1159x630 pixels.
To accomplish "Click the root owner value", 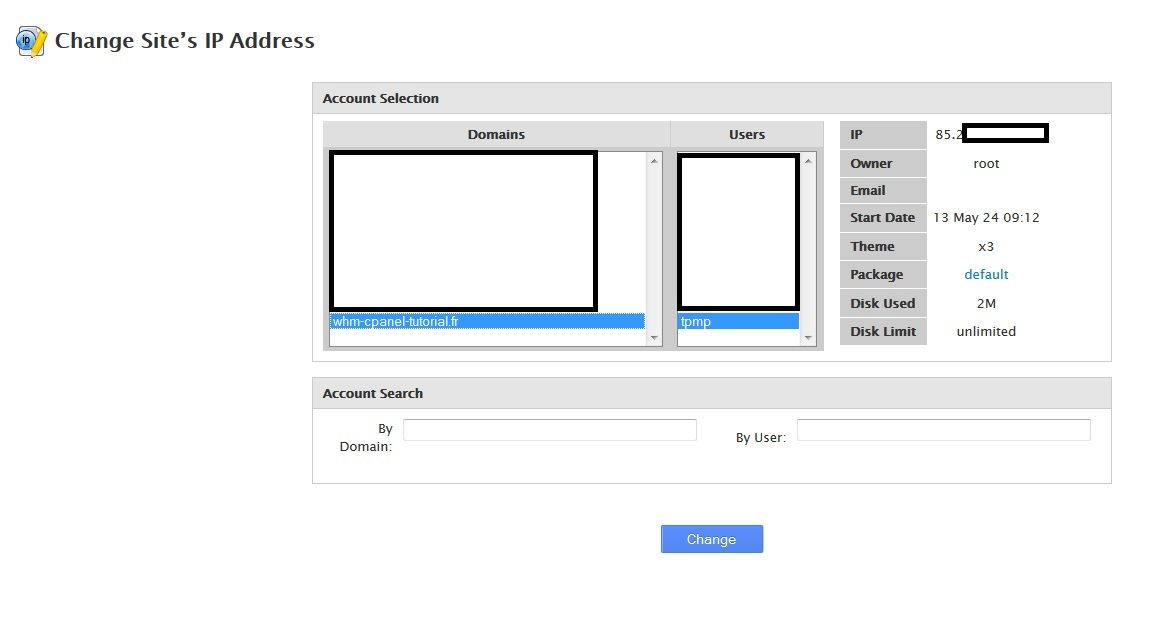I will click(x=986, y=163).
